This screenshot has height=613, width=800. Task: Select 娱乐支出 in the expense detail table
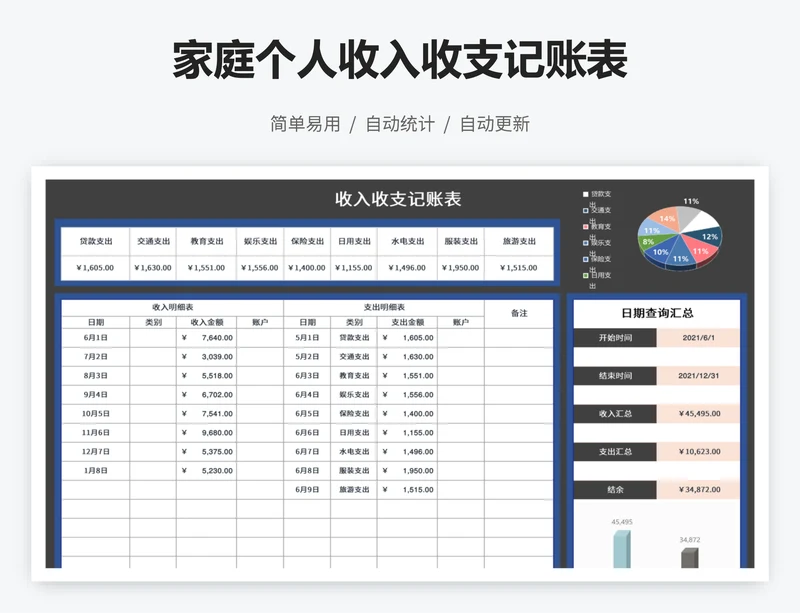coord(354,395)
